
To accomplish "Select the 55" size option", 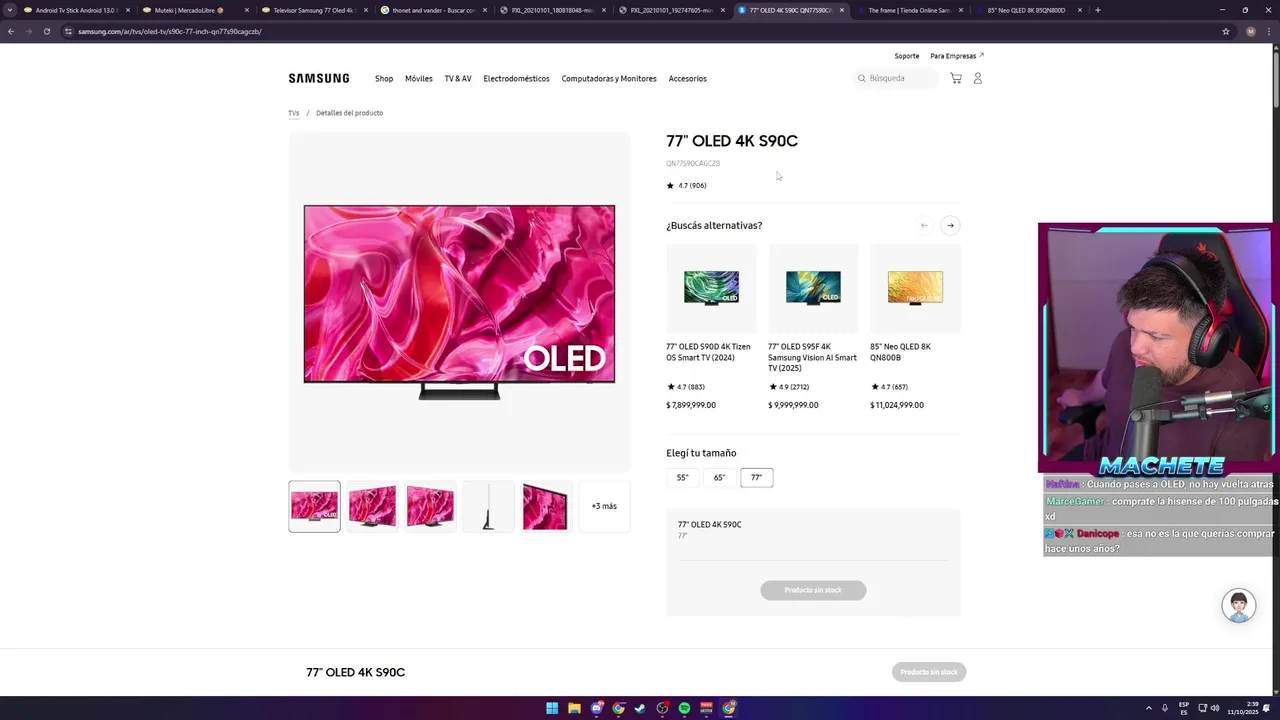I will point(682,478).
